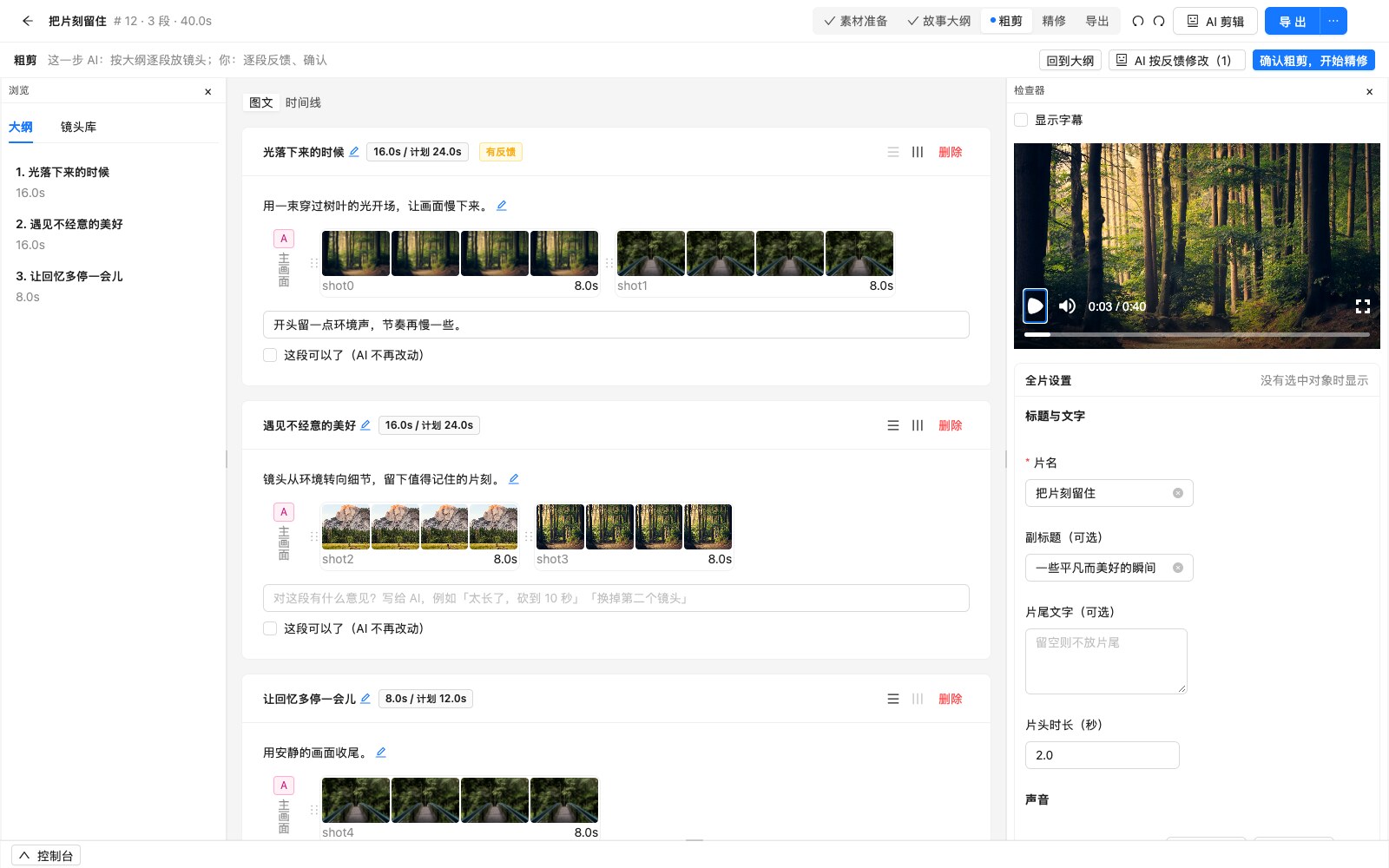Clear the 副标题 field with the x icon
This screenshot has width=1389, height=868.
1178,568
